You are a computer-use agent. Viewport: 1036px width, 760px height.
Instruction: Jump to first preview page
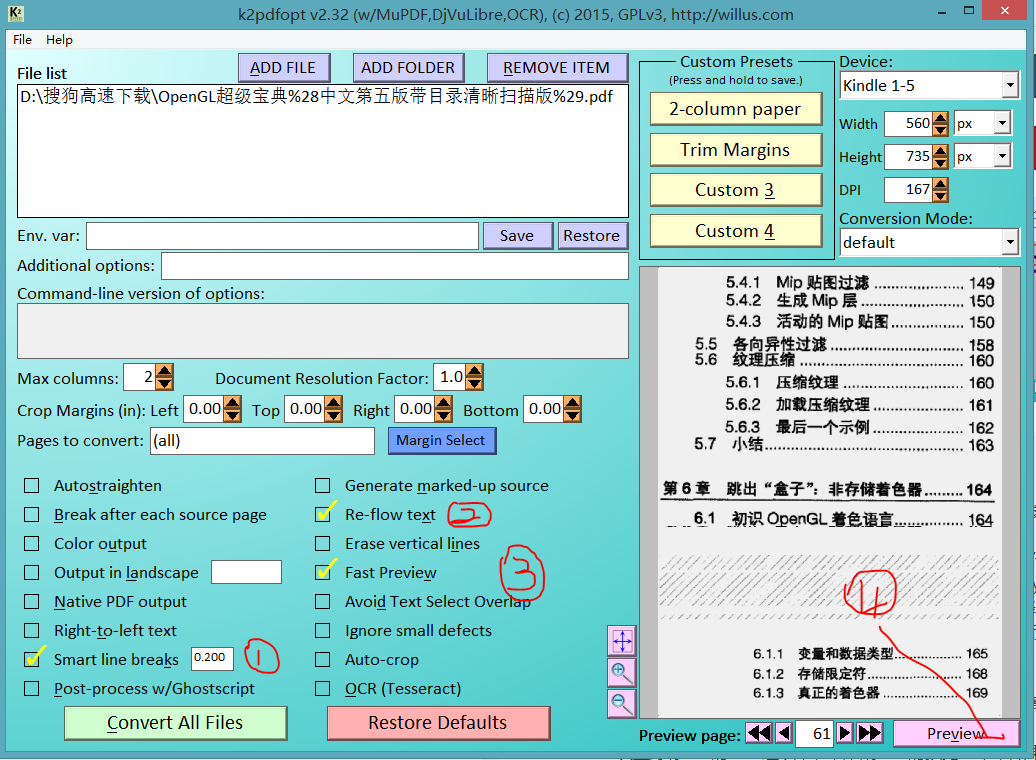(759, 734)
